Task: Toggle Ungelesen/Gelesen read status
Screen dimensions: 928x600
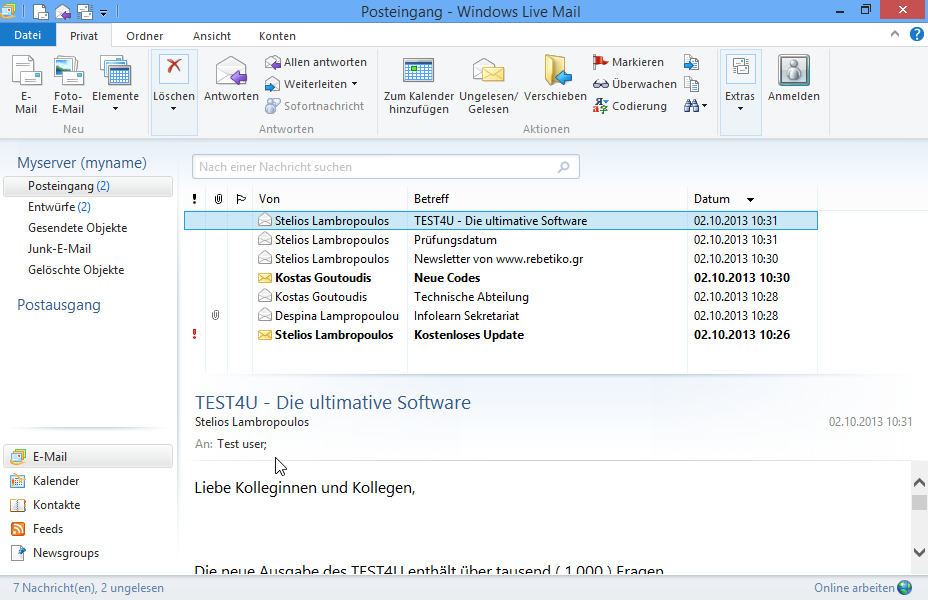Action: point(488,85)
